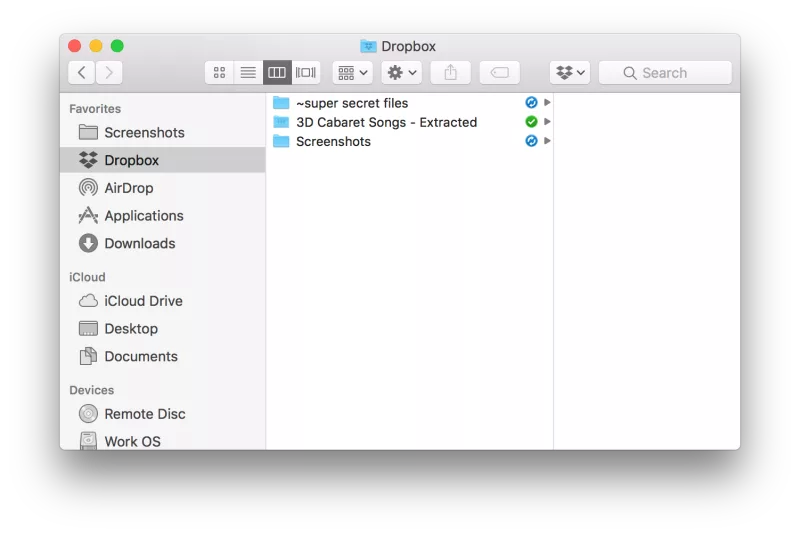800x535 pixels.
Task: Minimize the window with the yellow button
Action: (96, 46)
